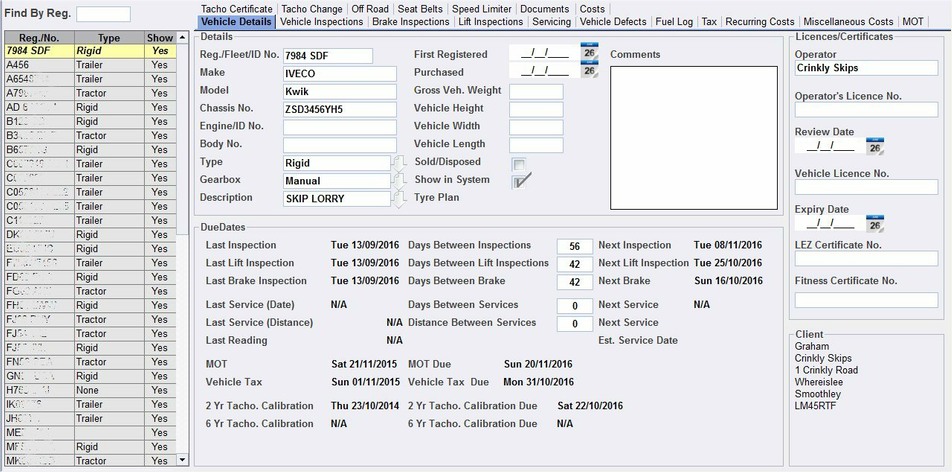The image size is (952, 472).
Task: Click the Vehicle Height field
Action: tap(536, 110)
